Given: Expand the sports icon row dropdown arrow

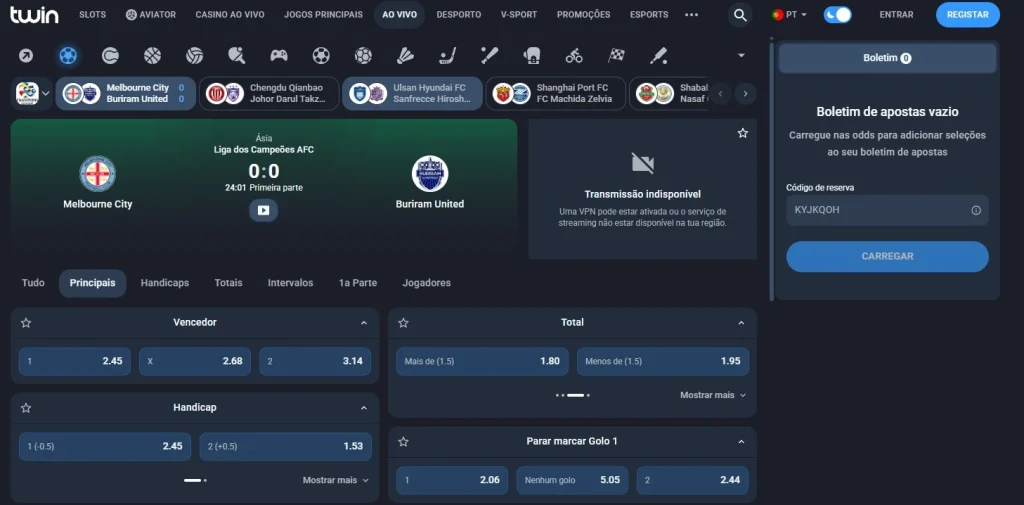Looking at the screenshot, I should click(741, 56).
